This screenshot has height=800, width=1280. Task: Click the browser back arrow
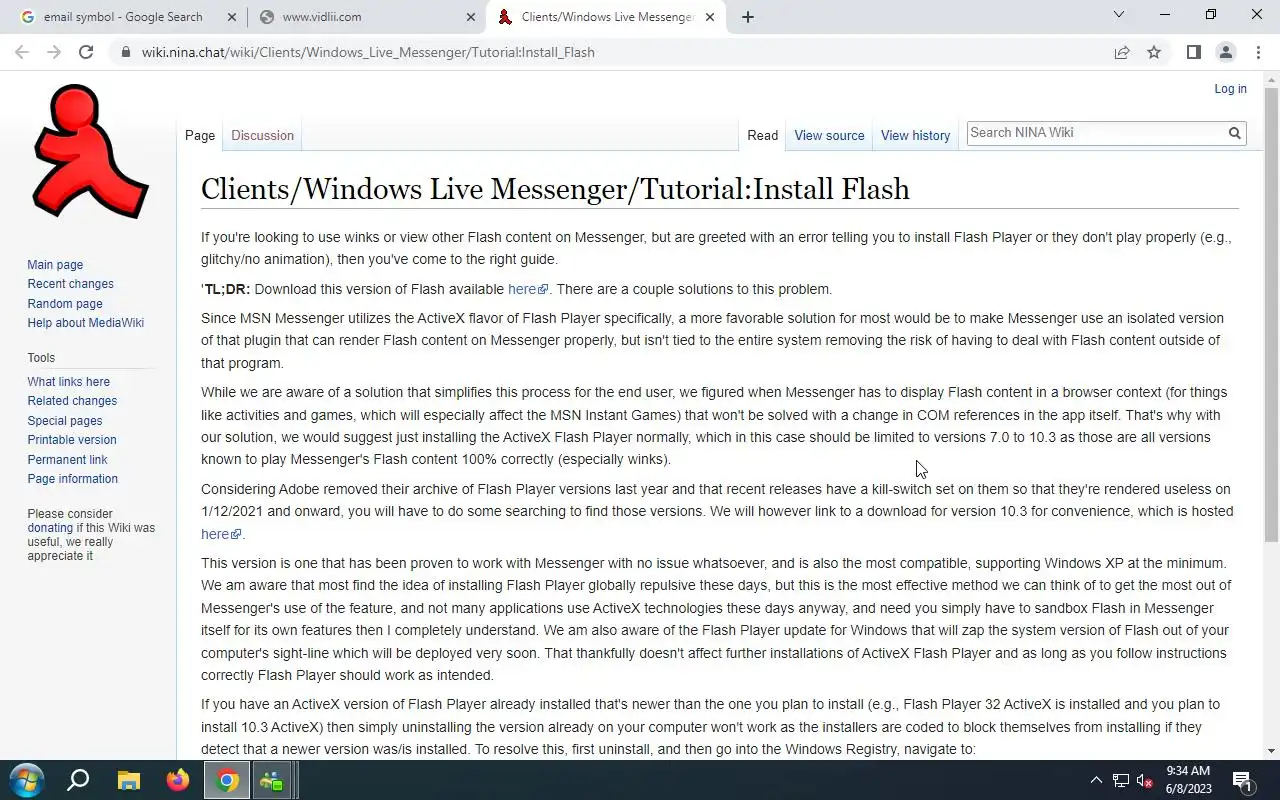coord(22,52)
